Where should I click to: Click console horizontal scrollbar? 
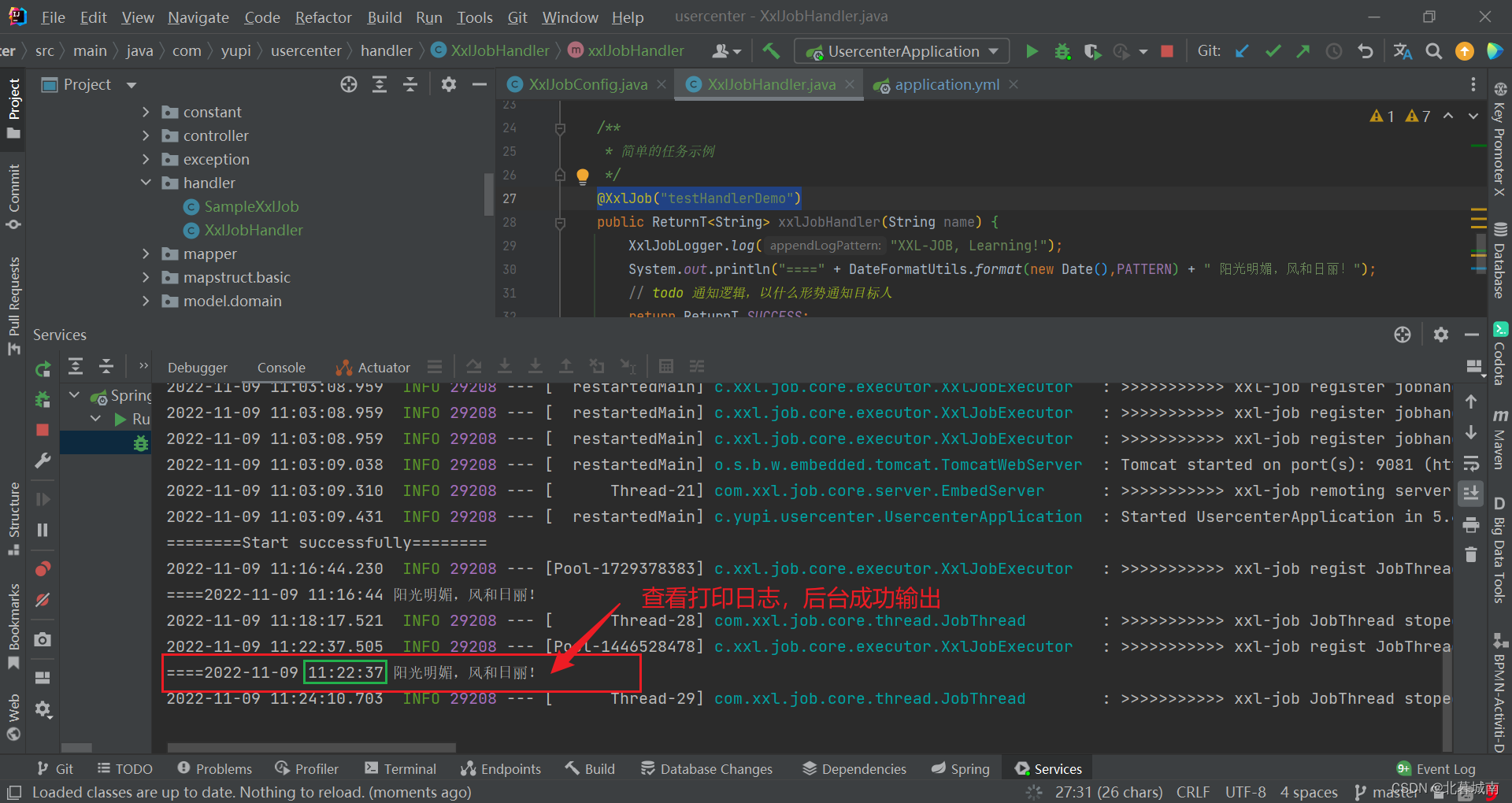point(312,747)
